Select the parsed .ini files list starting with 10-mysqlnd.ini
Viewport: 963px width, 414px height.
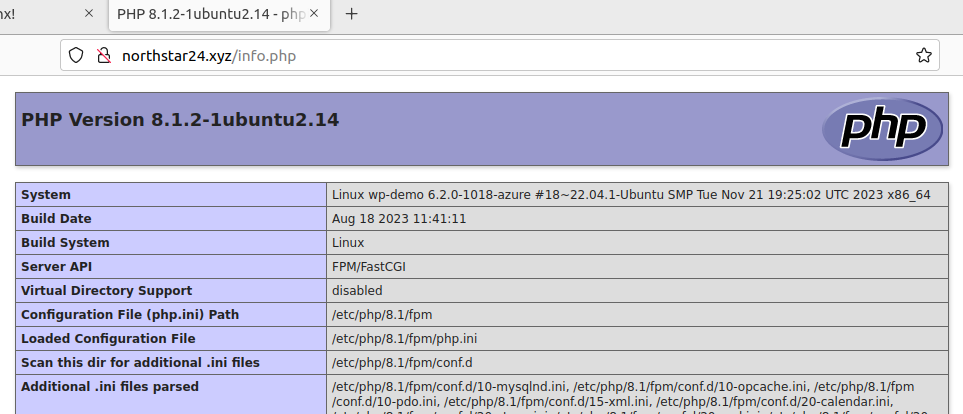tap(631, 397)
